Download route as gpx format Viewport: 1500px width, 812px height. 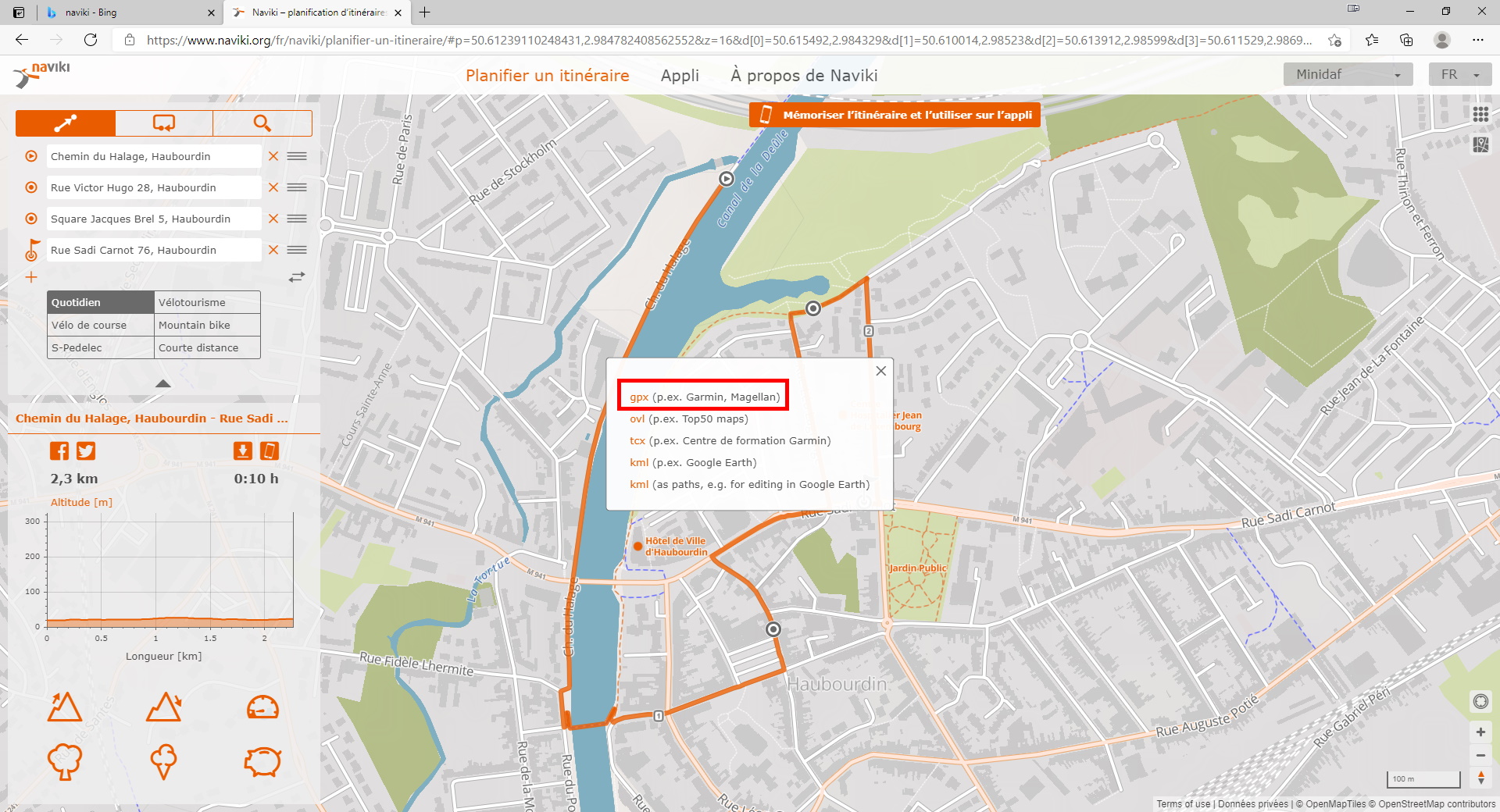tap(639, 397)
